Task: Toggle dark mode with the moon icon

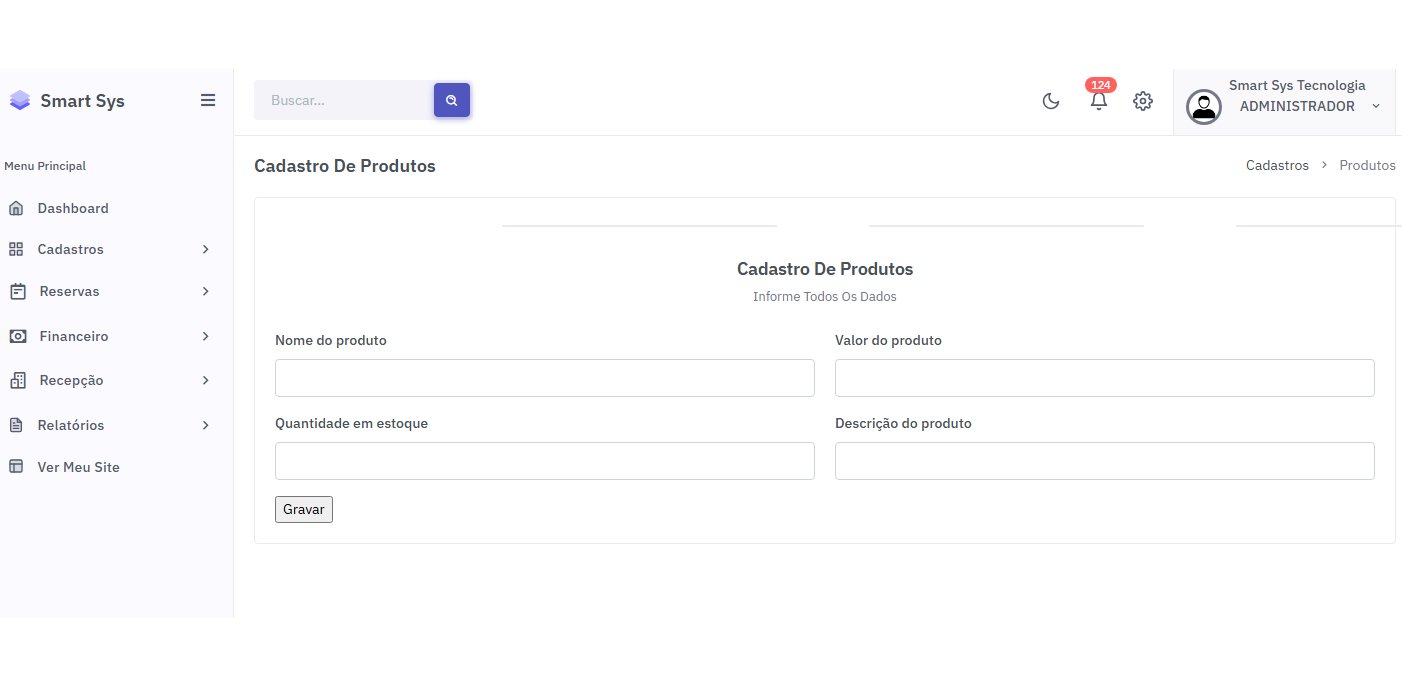Action: 1051,101
